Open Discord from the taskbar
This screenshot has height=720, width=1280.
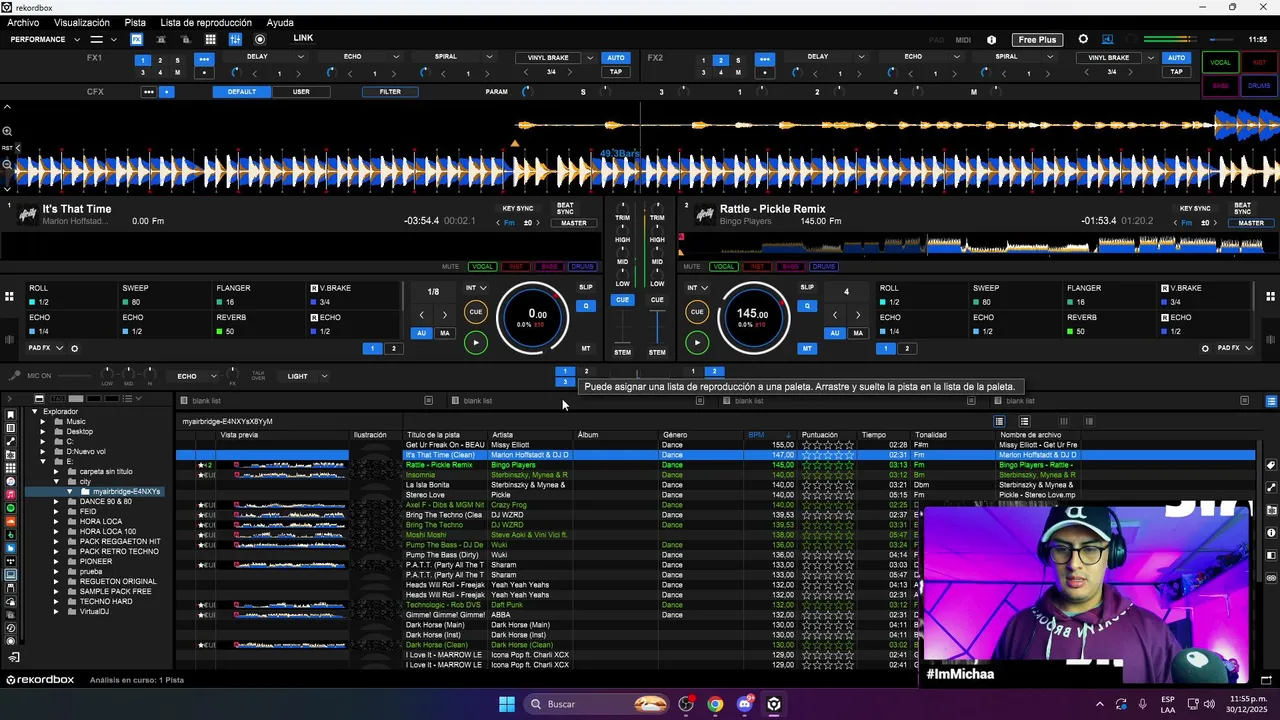[745, 704]
